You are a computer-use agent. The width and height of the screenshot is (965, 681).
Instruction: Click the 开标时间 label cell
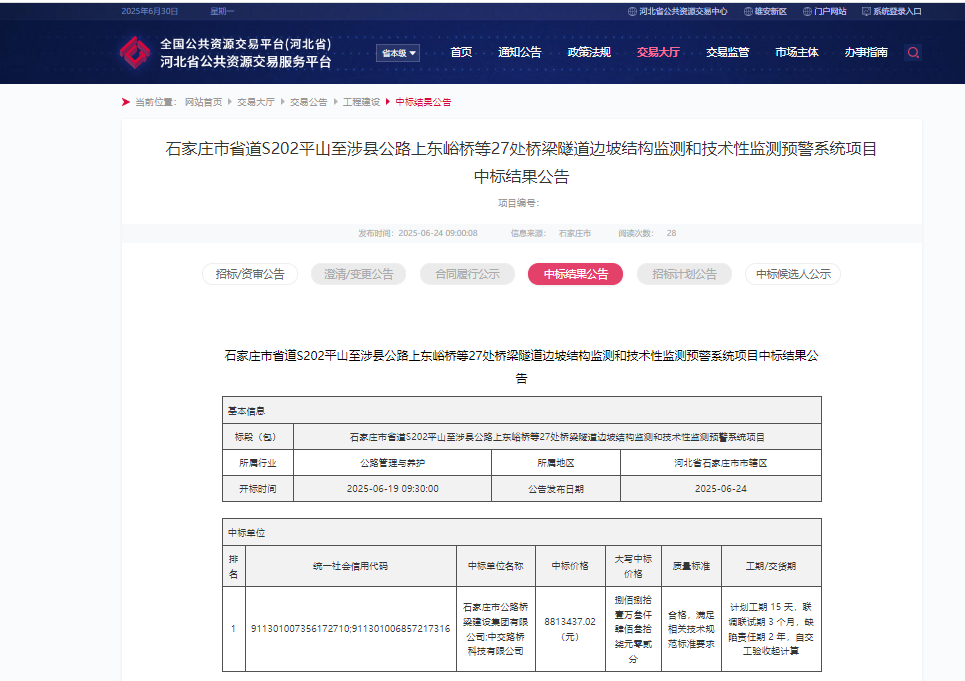(x=258, y=488)
